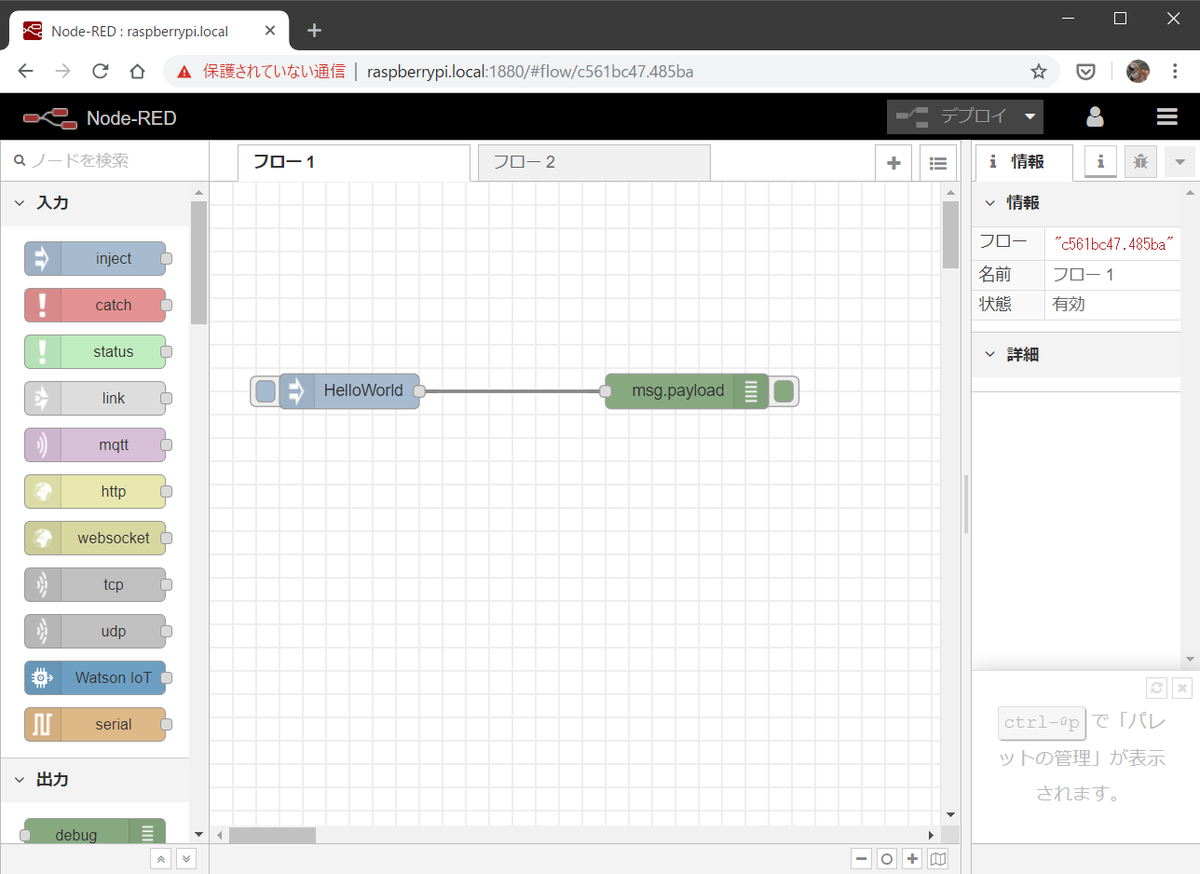Viewport: 1200px width, 874px height.
Task: Click the info icon sidebar tab
Action: 1101,161
